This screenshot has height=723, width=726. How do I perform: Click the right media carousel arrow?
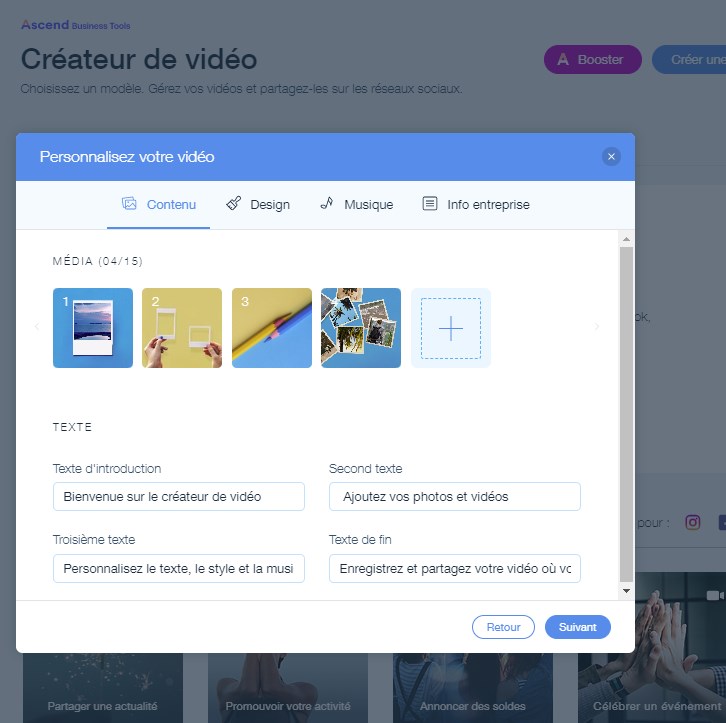pyautogui.click(x=597, y=326)
